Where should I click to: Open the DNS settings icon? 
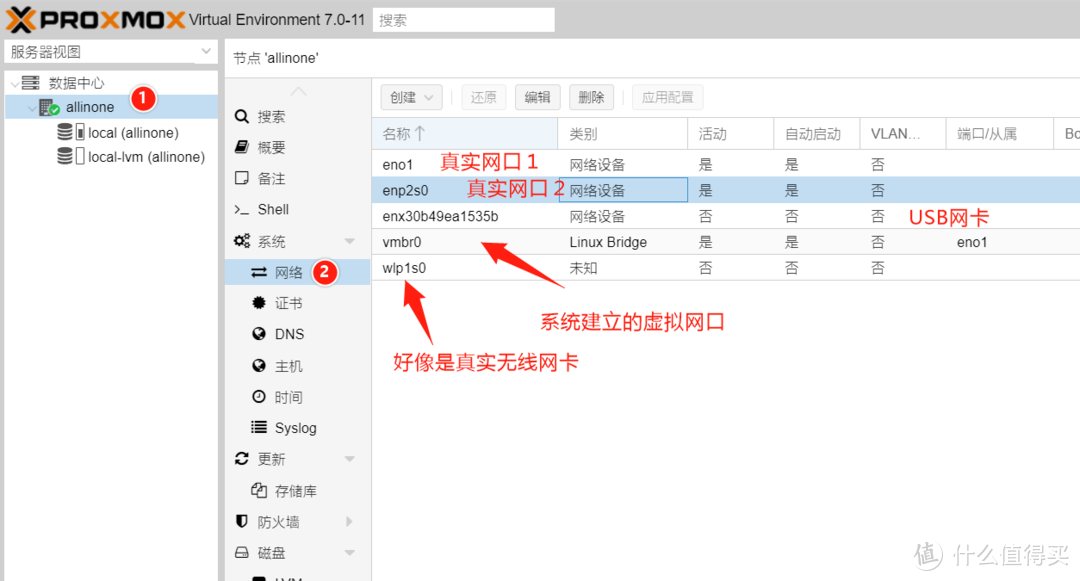[258, 334]
